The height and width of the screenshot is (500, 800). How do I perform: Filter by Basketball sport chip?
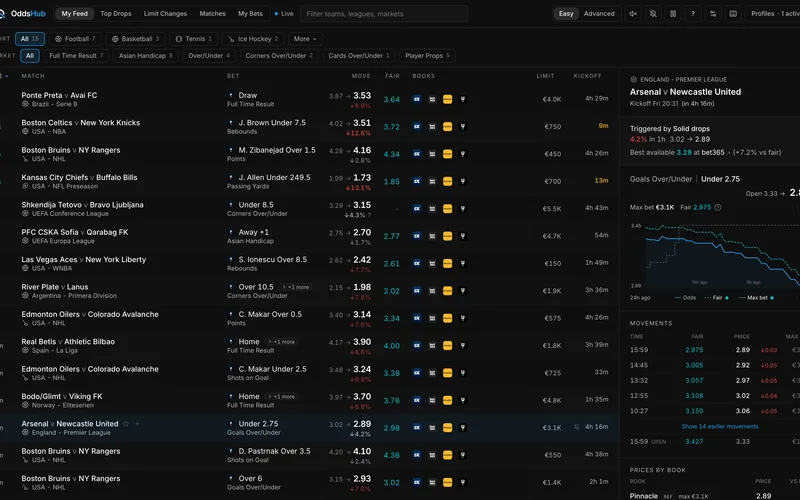[x=135, y=39]
